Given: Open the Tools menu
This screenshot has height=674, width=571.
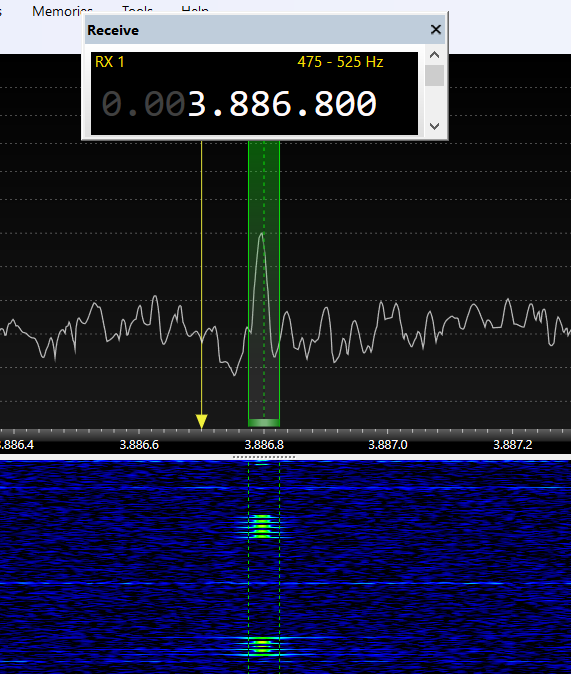Looking at the screenshot, I should pos(137,9).
